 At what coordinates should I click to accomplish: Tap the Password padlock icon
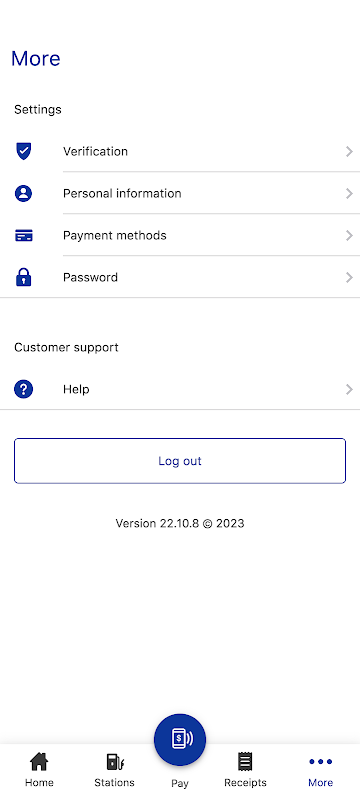click(23, 277)
